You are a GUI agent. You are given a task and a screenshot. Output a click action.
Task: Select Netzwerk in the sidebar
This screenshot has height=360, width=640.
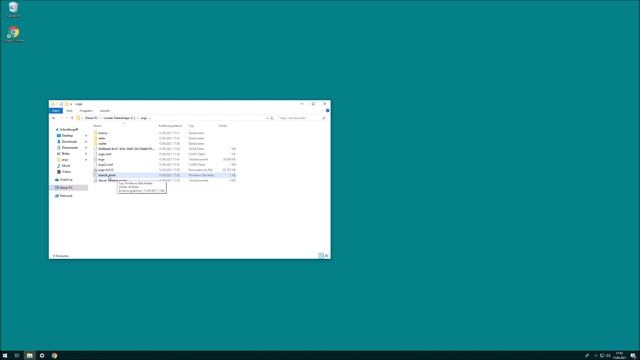pyautogui.click(x=66, y=196)
